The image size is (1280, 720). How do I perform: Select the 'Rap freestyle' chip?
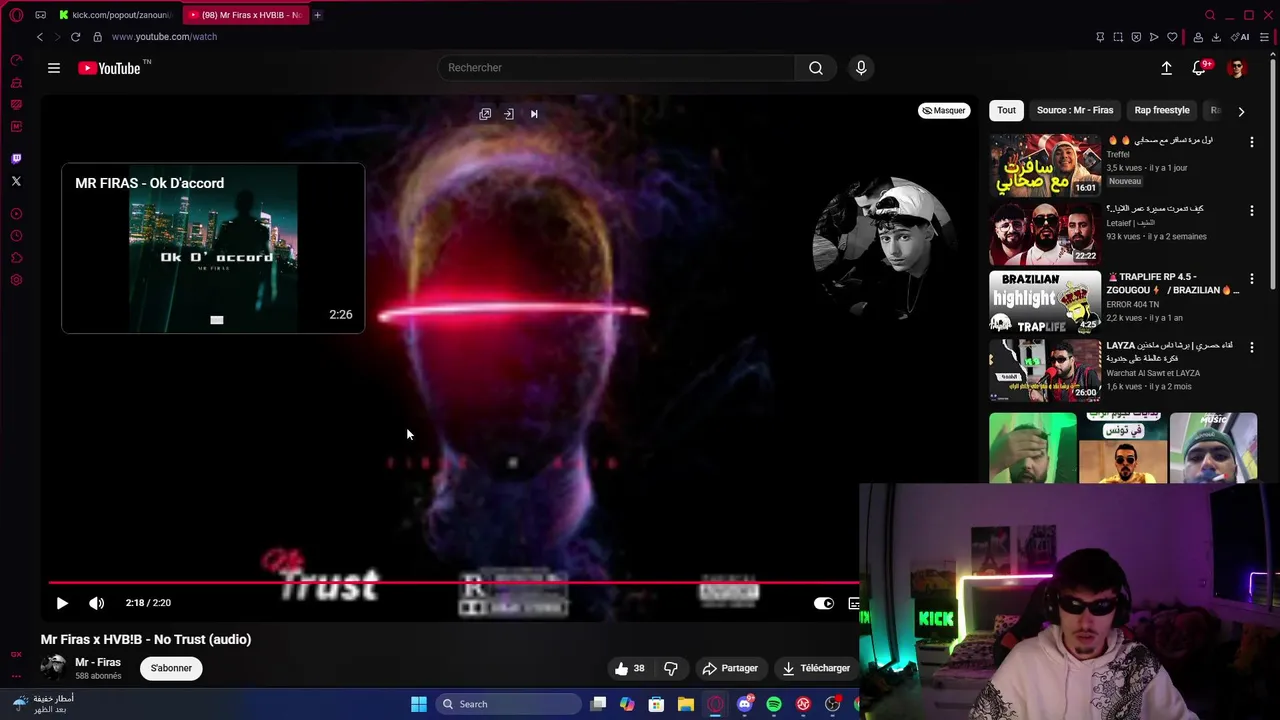point(1162,110)
